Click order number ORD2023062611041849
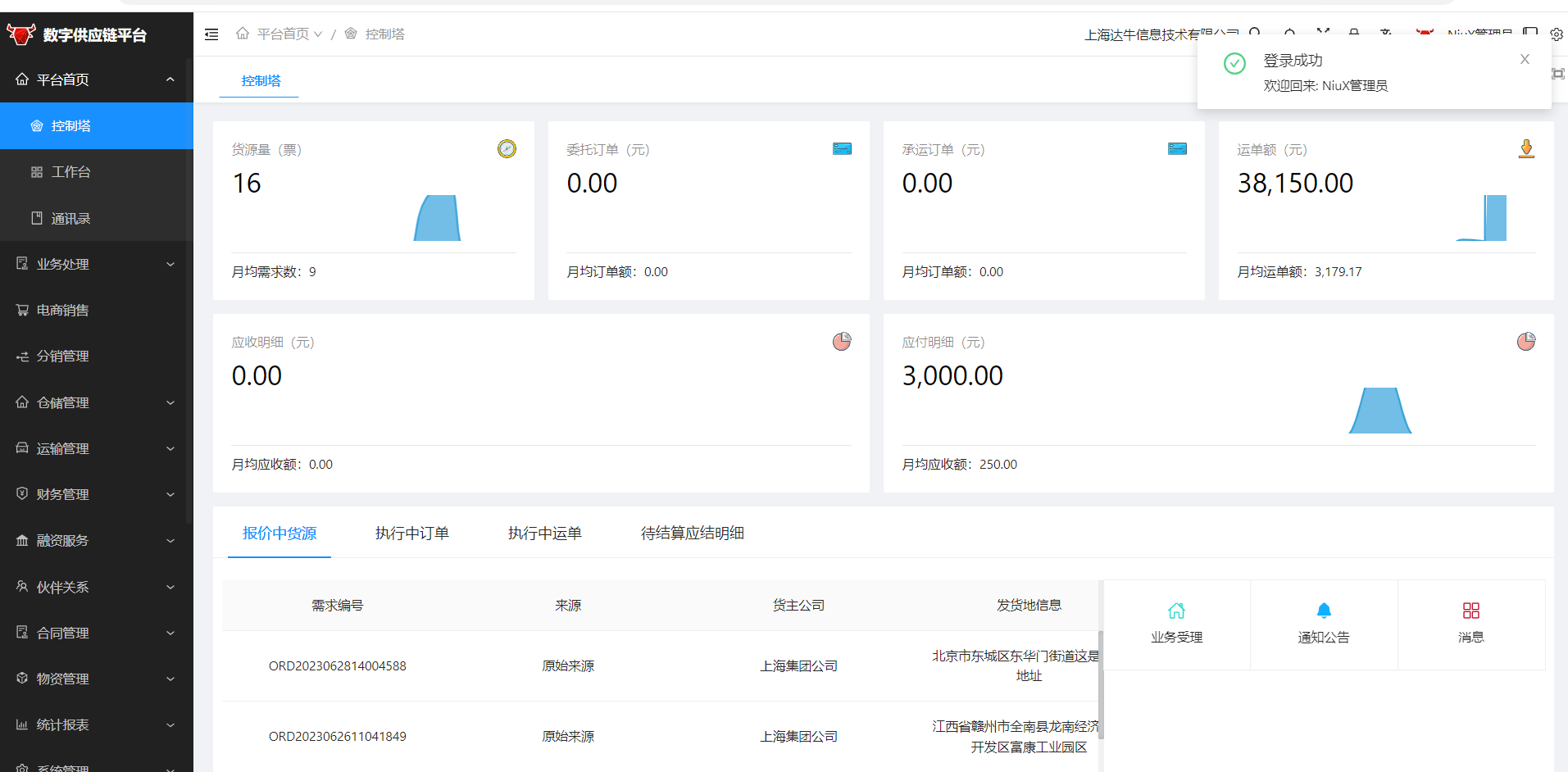Screen dimensions: 1568x772 (x=338, y=737)
